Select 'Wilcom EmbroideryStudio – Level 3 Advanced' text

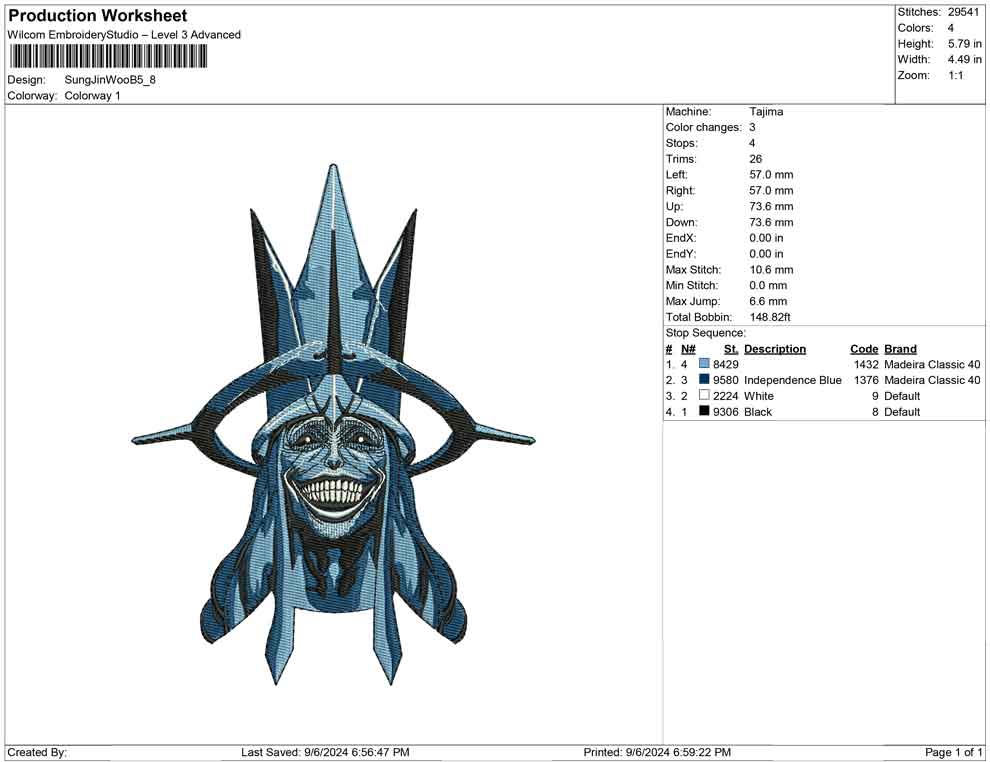coord(124,35)
